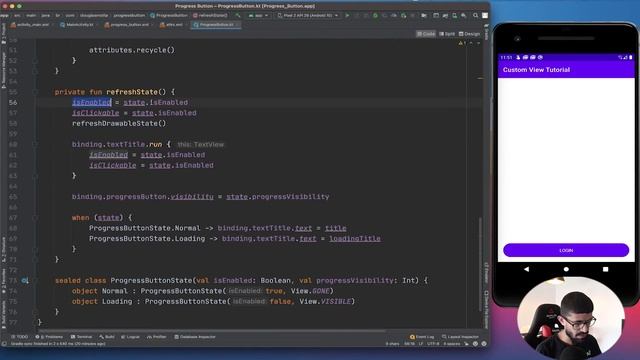Open the app run configuration dropdown
Image resolution: width=640 pixels, height=360 pixels.
pyautogui.click(x=259, y=16)
